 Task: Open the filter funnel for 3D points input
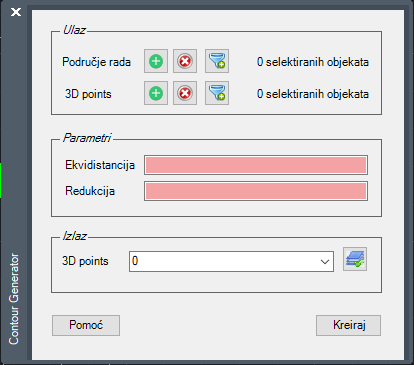[x=217, y=93]
